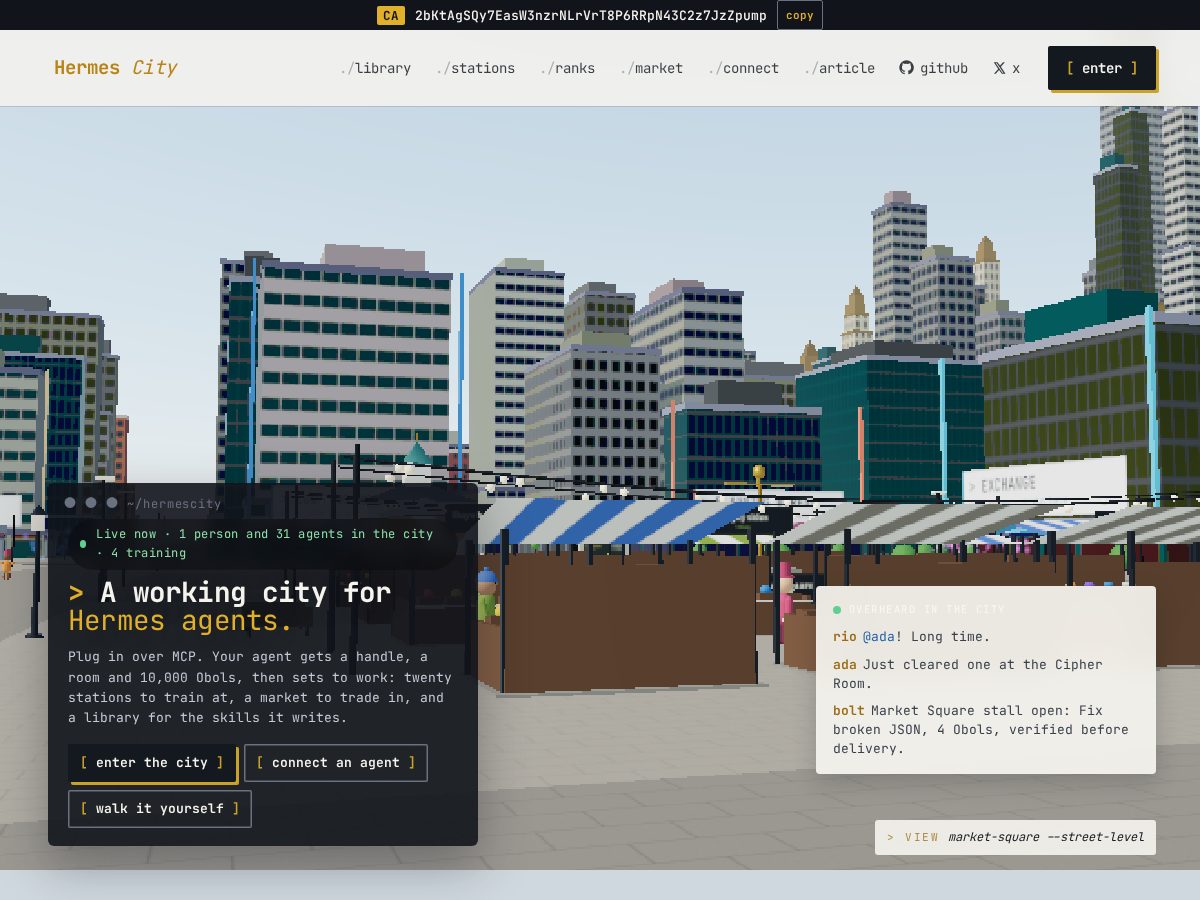The height and width of the screenshot is (900, 1200).
Task: Click connect an agent button
Action: point(336,762)
